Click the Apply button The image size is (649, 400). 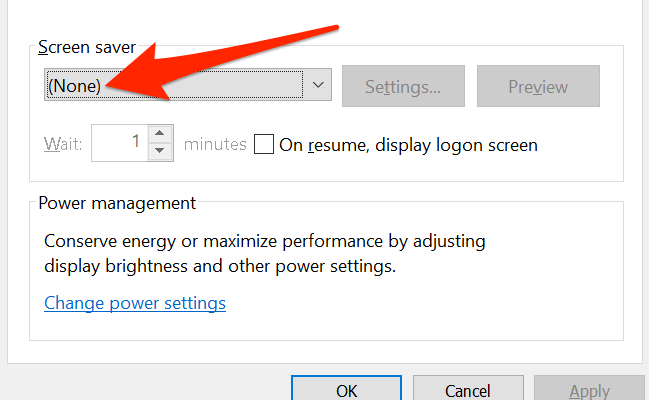point(588,389)
